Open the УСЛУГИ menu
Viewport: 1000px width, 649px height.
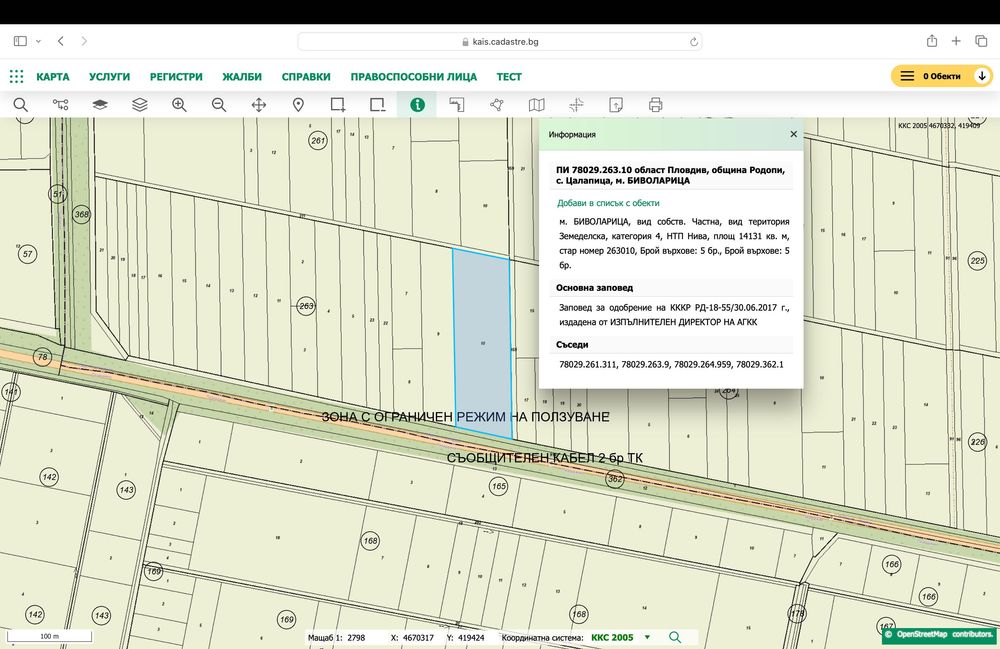(109, 76)
